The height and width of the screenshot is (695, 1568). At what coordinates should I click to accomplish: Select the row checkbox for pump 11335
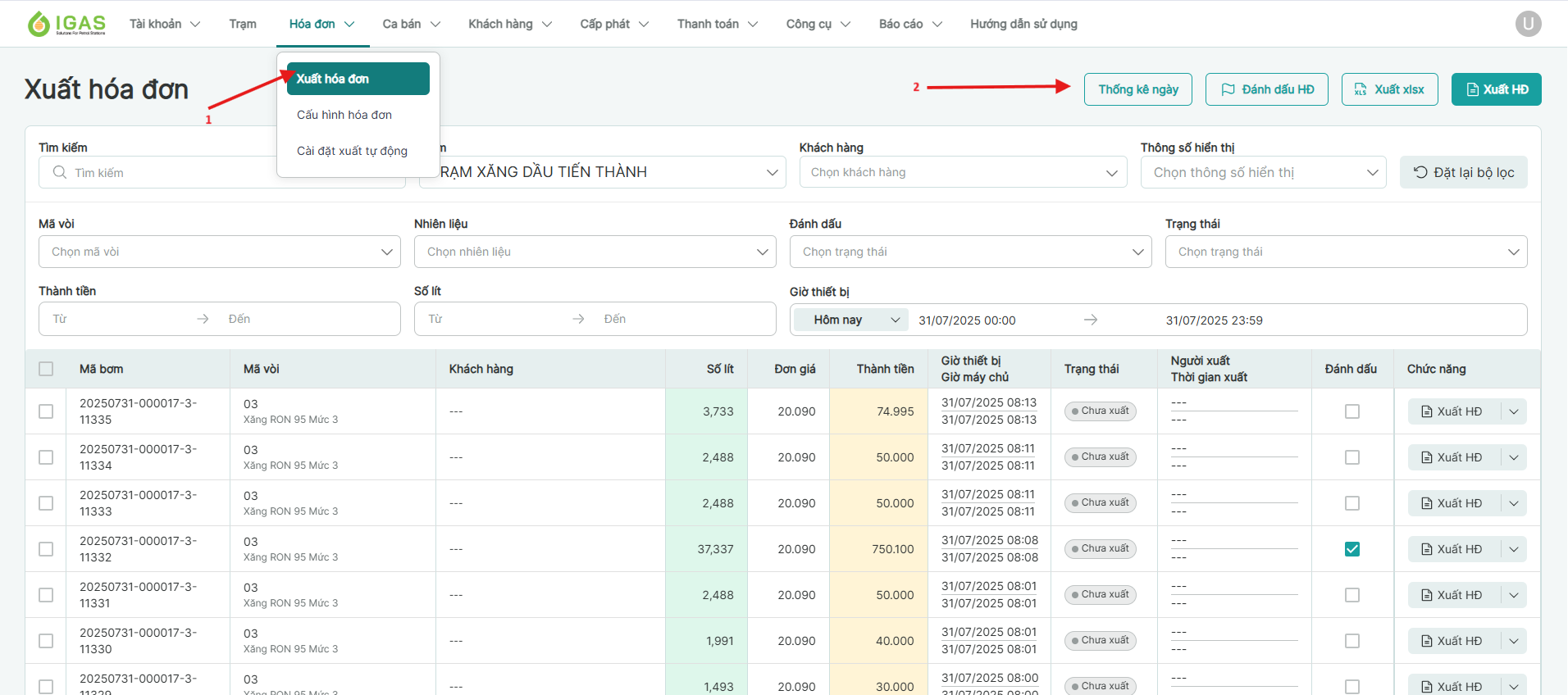tap(46, 411)
